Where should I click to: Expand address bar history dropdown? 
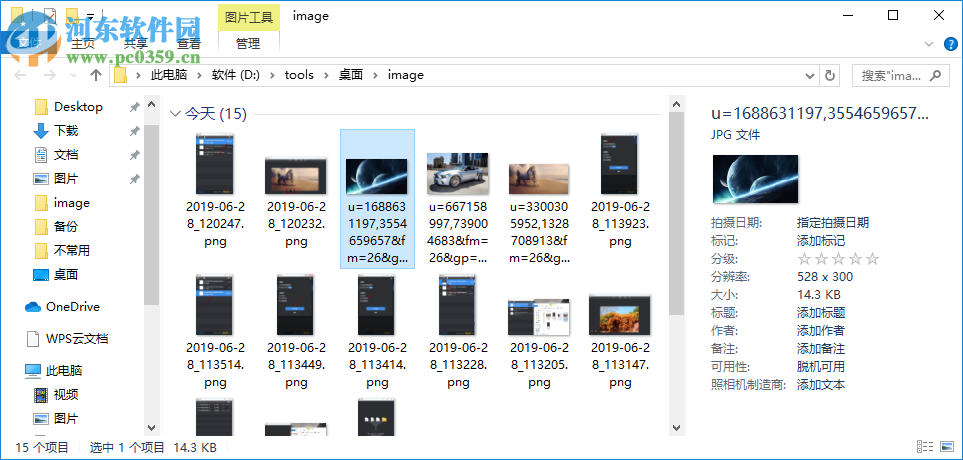click(810, 76)
